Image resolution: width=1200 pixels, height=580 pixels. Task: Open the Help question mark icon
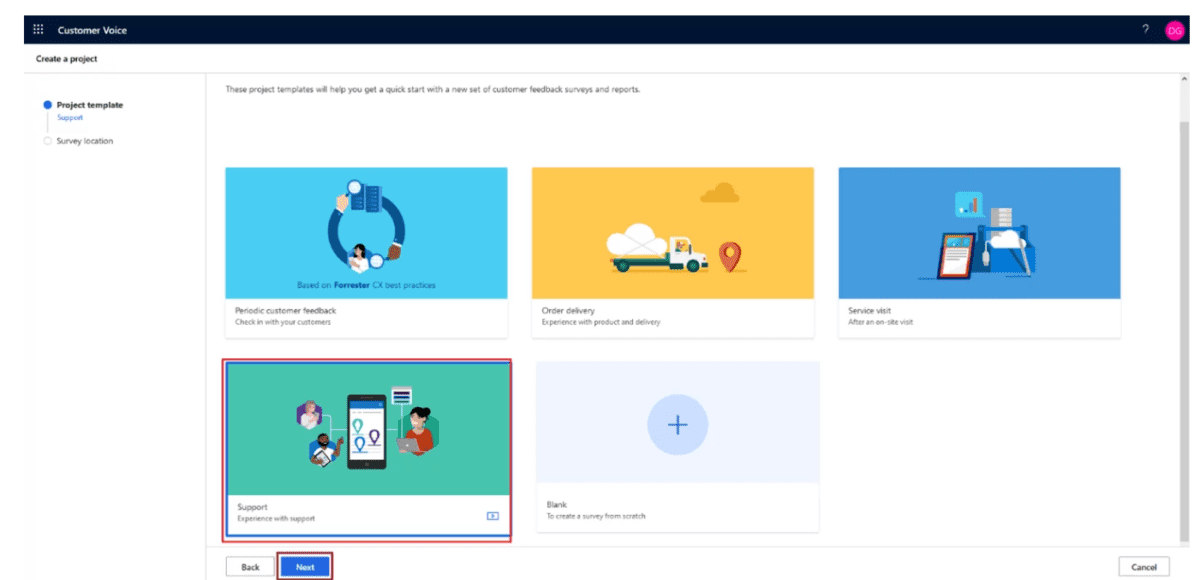click(x=1146, y=29)
